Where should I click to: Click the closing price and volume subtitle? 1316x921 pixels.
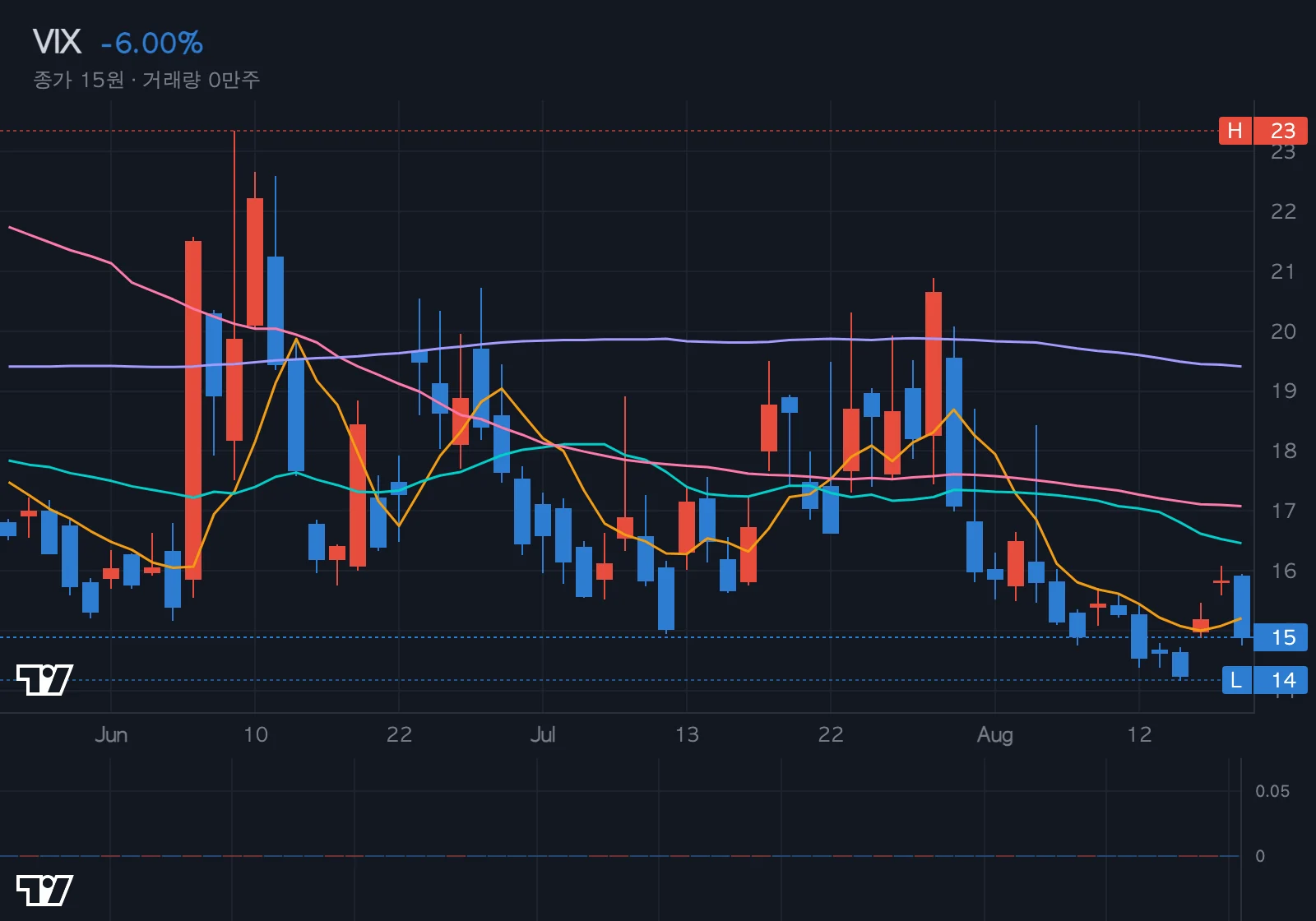coord(146,80)
